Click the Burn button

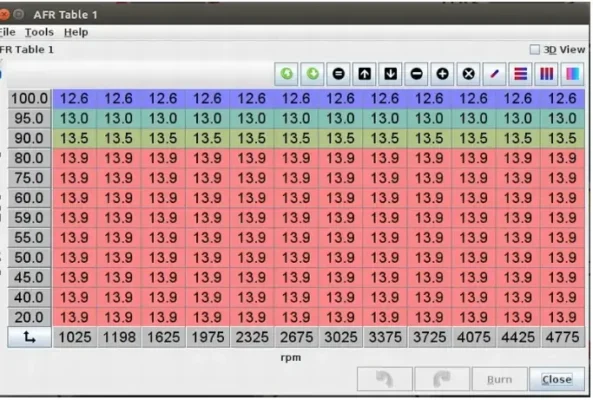[x=499, y=379]
